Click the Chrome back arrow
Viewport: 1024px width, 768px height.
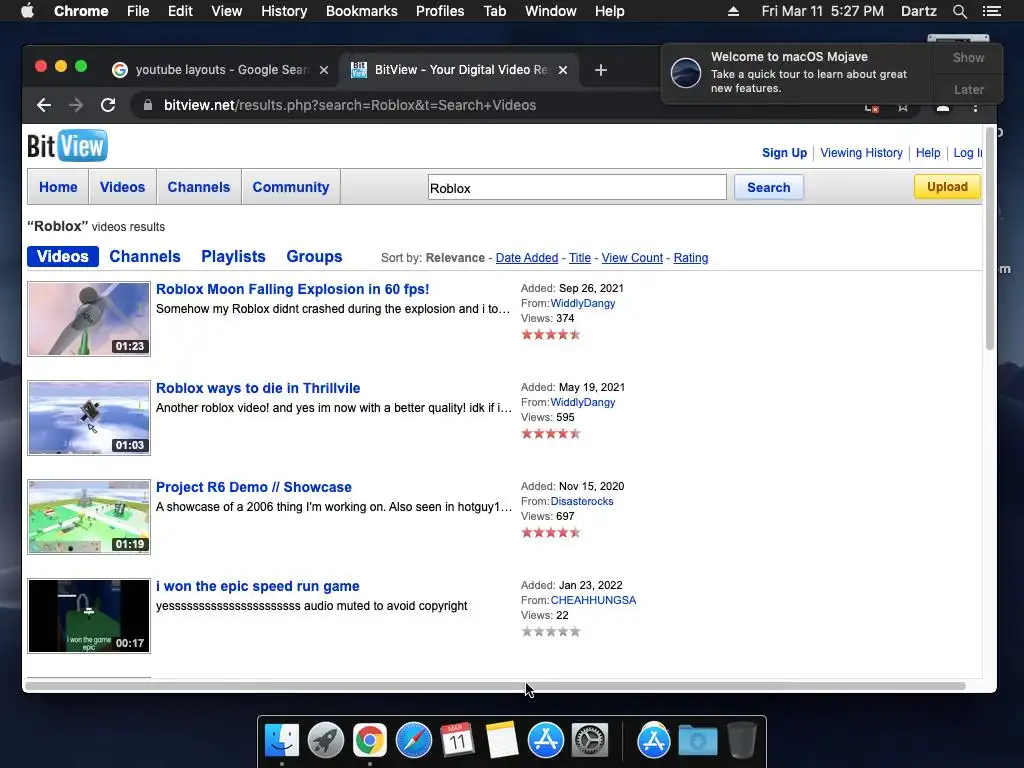coord(44,105)
